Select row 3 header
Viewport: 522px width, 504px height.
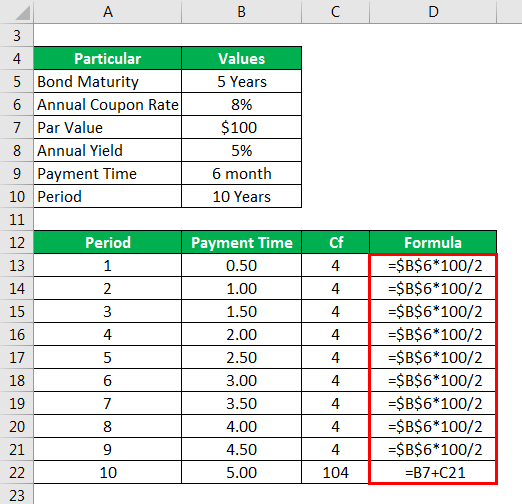click(17, 35)
